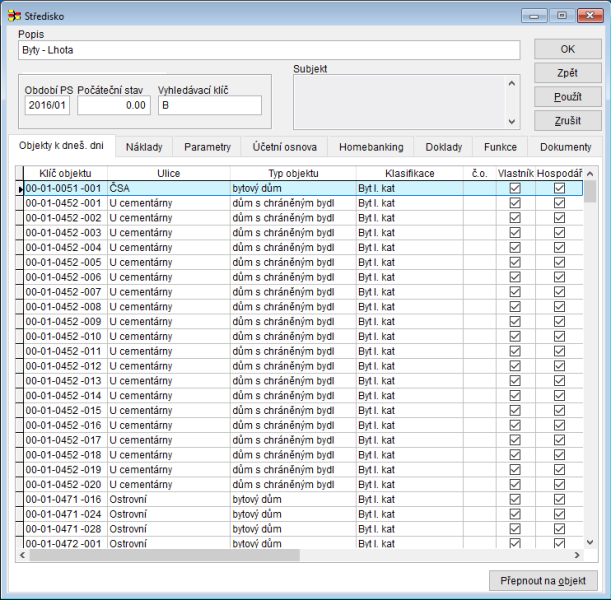Click the row indicator arrow beside 00-01-0051 -001
The height and width of the screenshot is (600, 611).
point(21,188)
